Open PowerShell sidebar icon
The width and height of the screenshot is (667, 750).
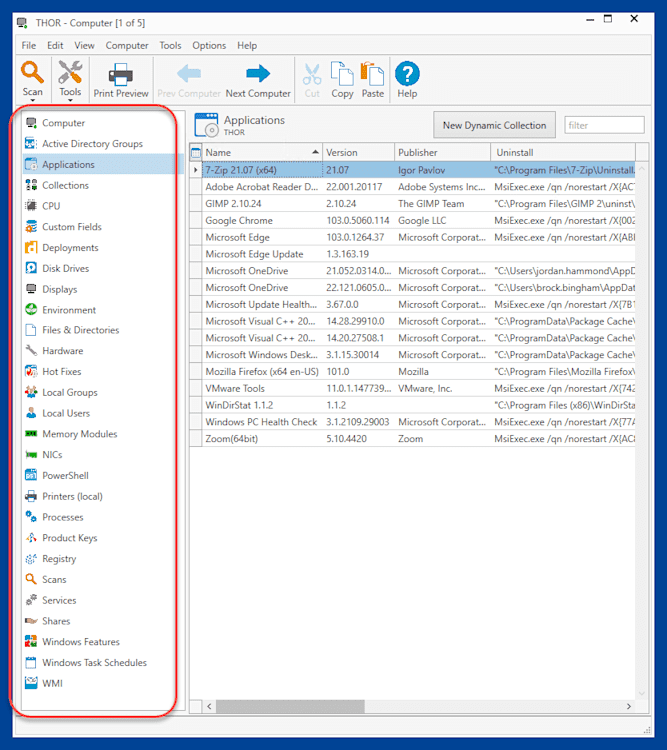(31, 475)
